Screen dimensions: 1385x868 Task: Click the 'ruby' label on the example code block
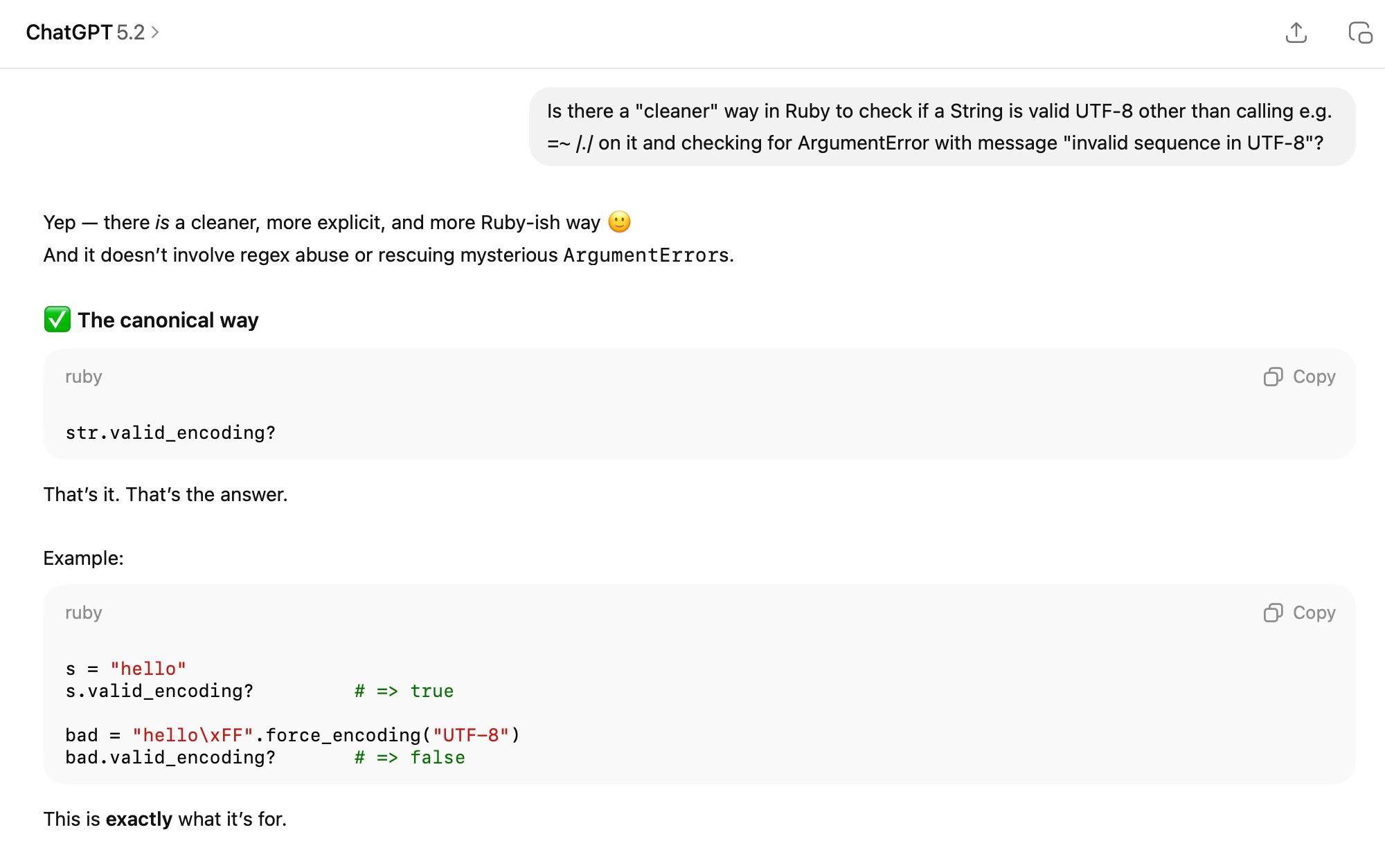point(83,613)
